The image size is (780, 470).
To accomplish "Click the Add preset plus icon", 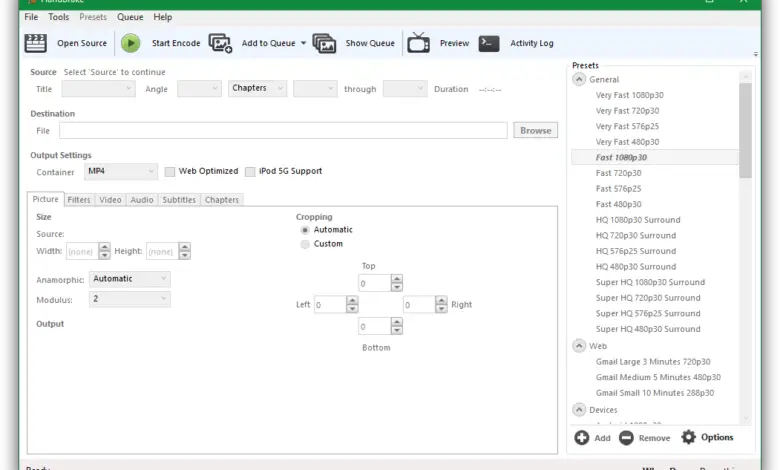I will pyautogui.click(x=582, y=438).
